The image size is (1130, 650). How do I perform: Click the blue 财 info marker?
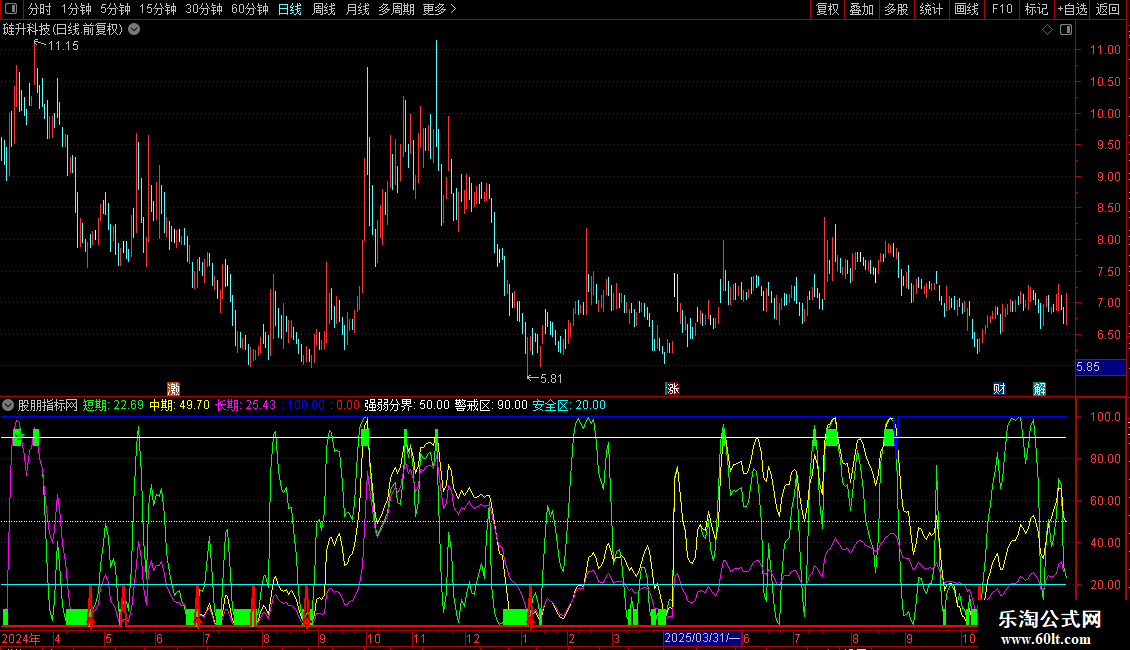(999, 389)
